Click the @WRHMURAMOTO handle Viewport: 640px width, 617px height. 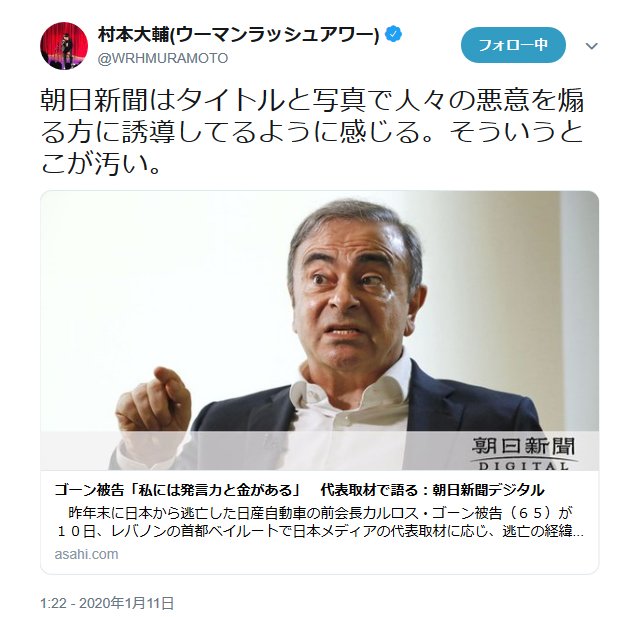pyautogui.click(x=162, y=58)
